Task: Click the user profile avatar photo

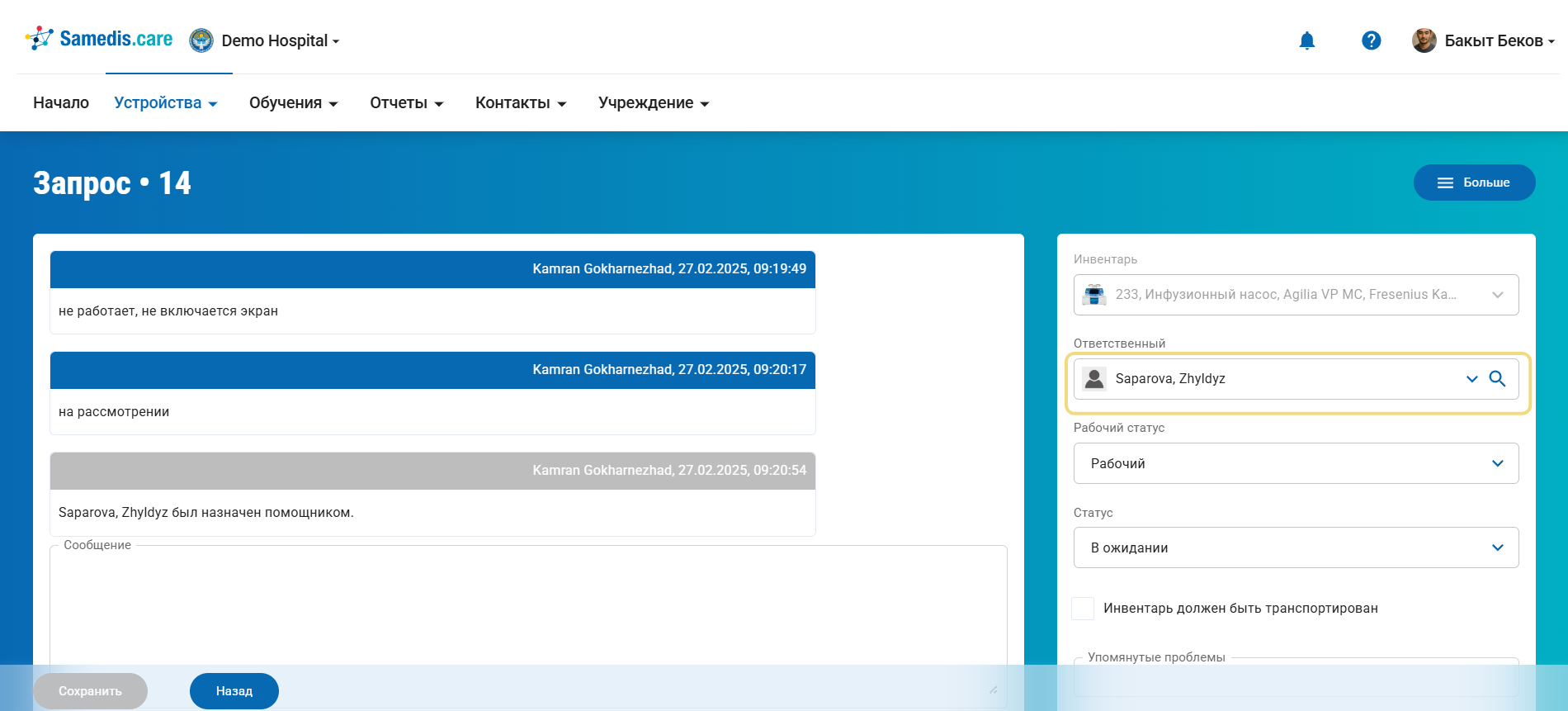Action: click(x=1424, y=40)
